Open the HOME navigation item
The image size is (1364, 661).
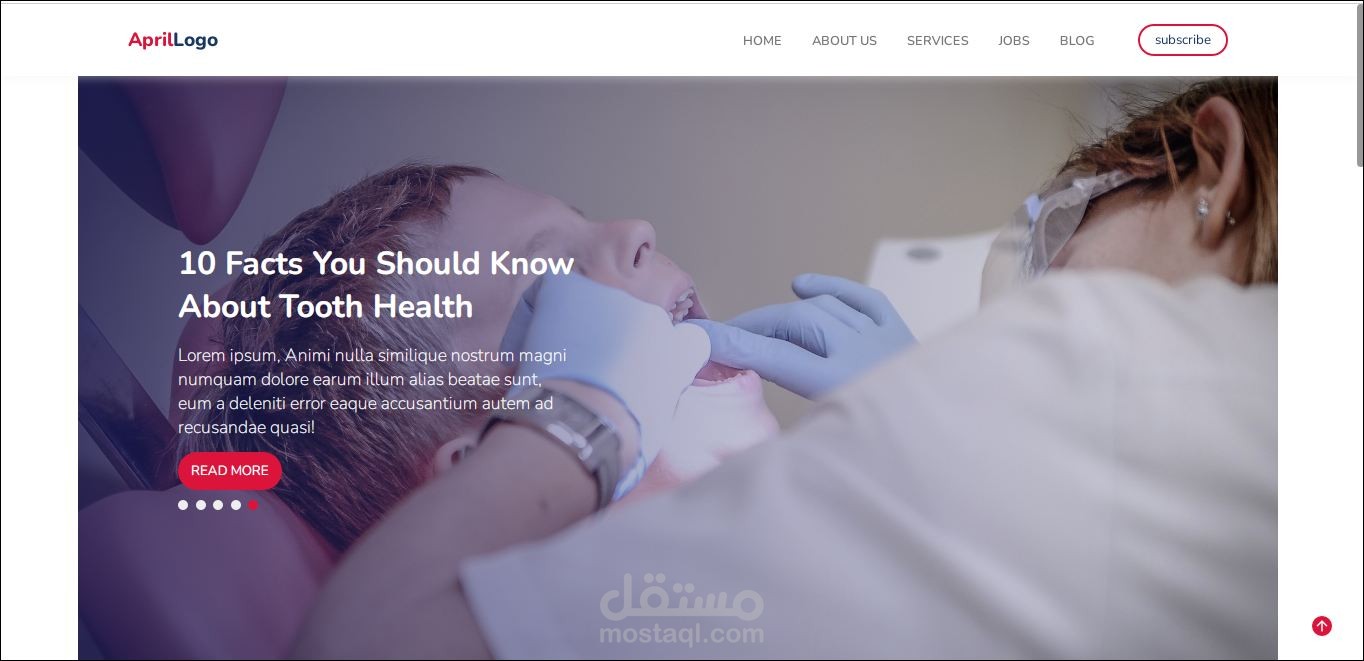click(762, 41)
